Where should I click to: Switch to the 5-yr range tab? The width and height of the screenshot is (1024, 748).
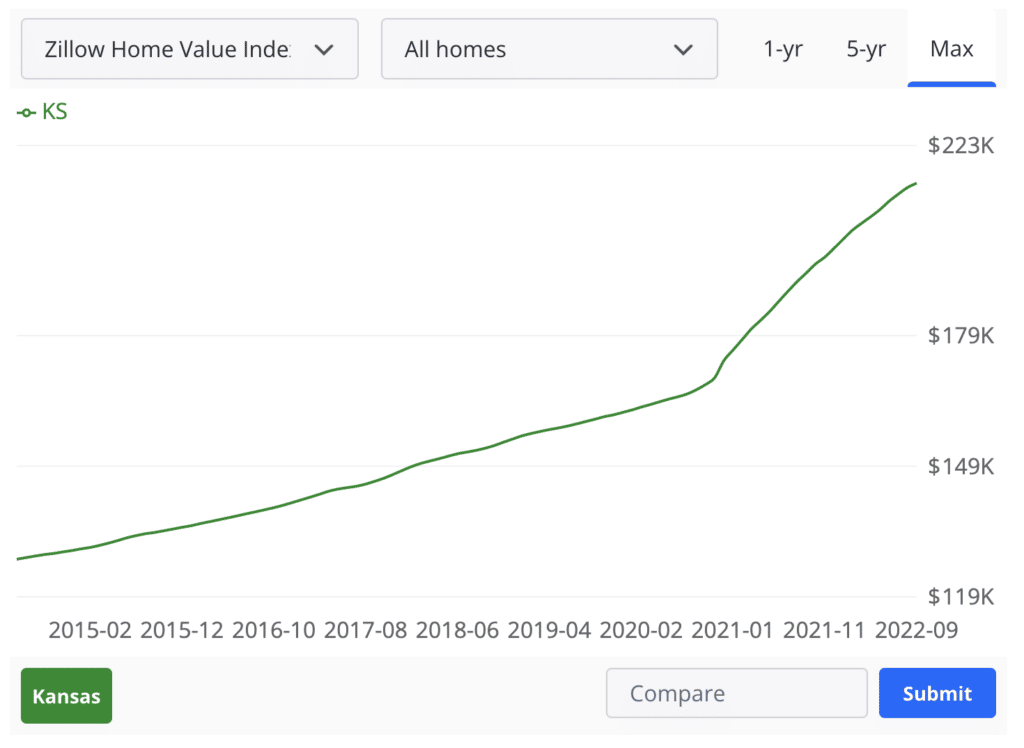[866, 49]
